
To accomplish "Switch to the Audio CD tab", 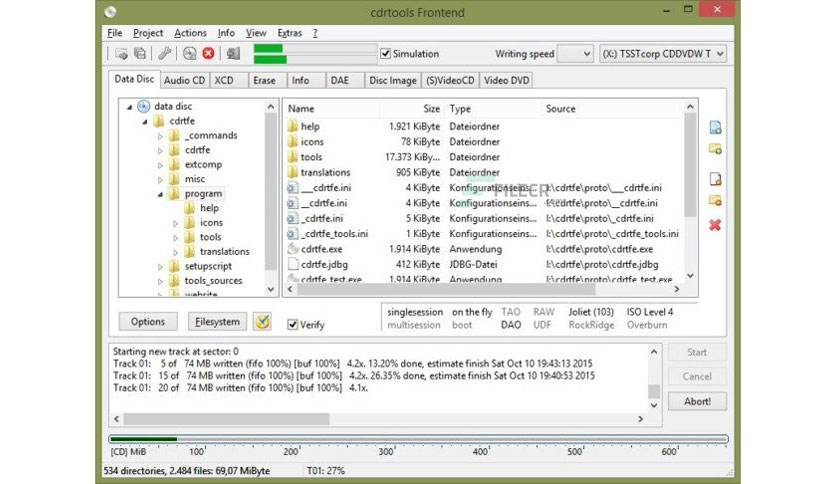I will coord(184,80).
